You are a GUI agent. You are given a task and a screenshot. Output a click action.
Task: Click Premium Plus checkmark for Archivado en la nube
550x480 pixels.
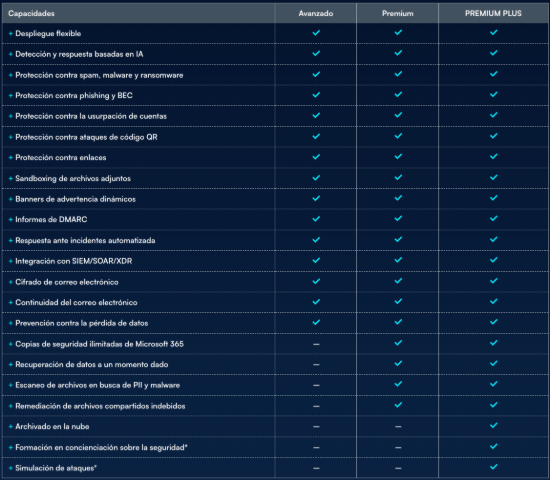[x=494, y=425]
